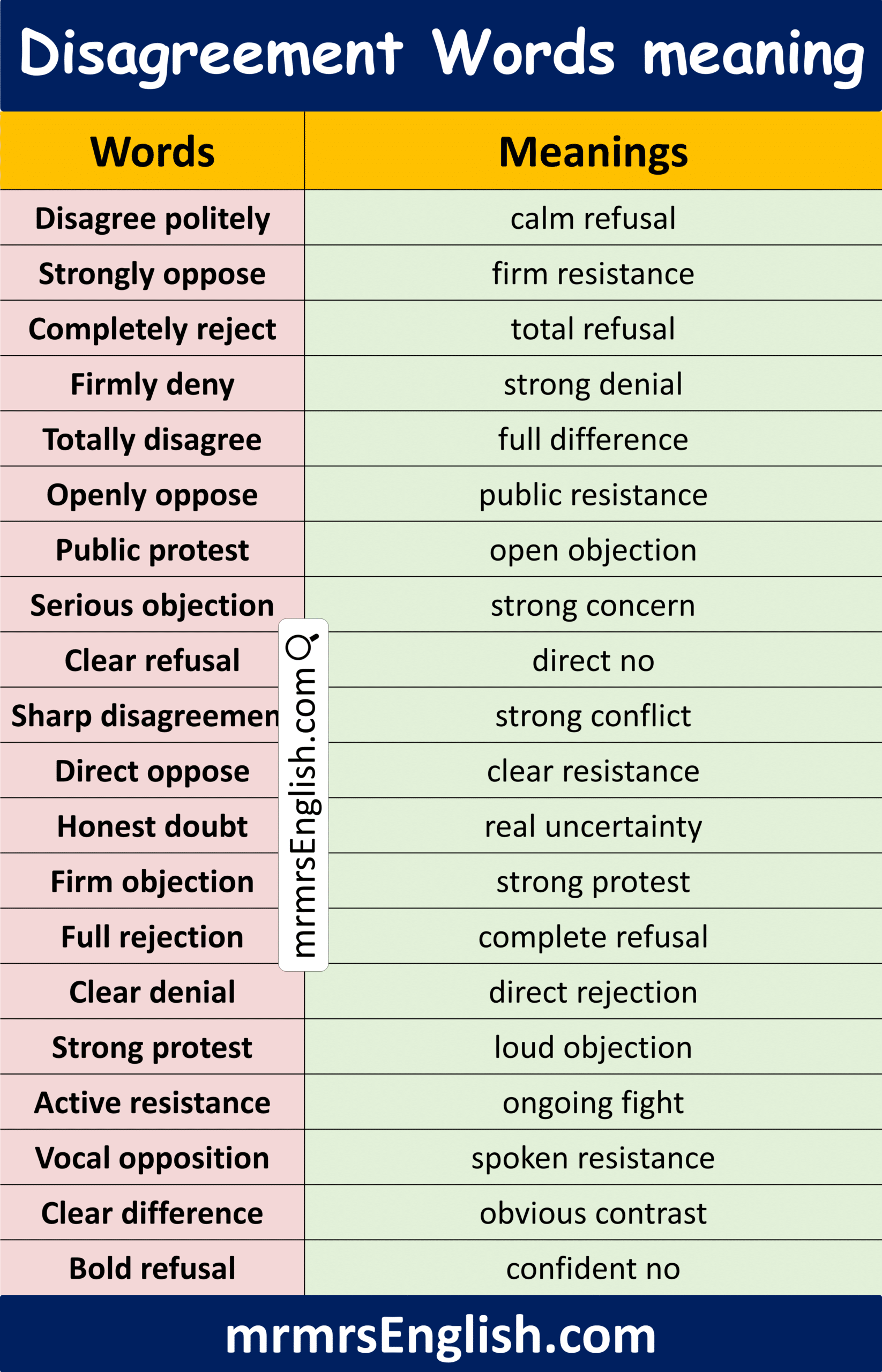
Task: Click the "confident no" meaning cell
Action: (x=593, y=1269)
